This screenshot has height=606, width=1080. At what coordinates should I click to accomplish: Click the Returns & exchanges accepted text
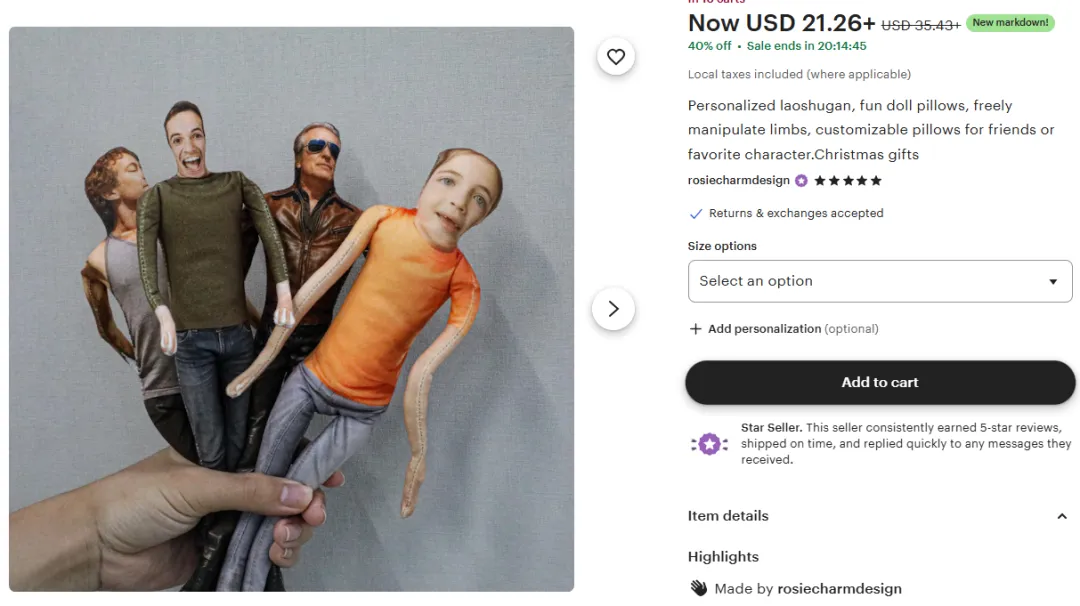[796, 213]
